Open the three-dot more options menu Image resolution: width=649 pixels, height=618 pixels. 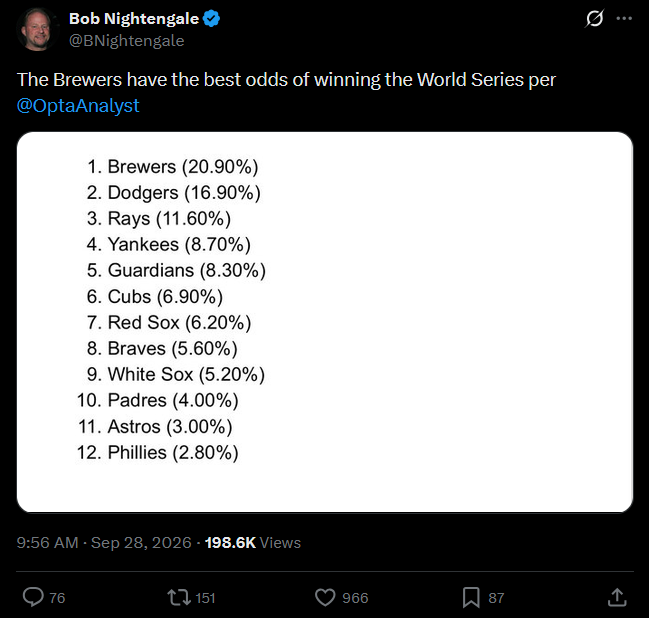point(624,19)
